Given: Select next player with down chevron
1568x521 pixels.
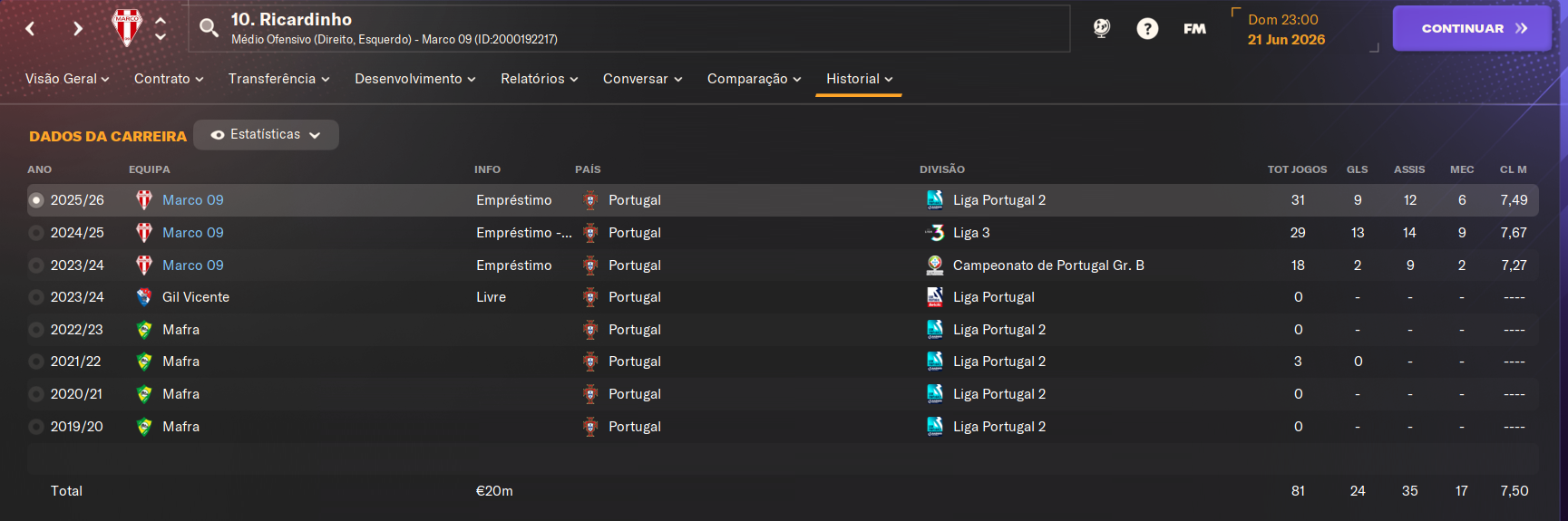Looking at the screenshot, I should pyautogui.click(x=161, y=37).
